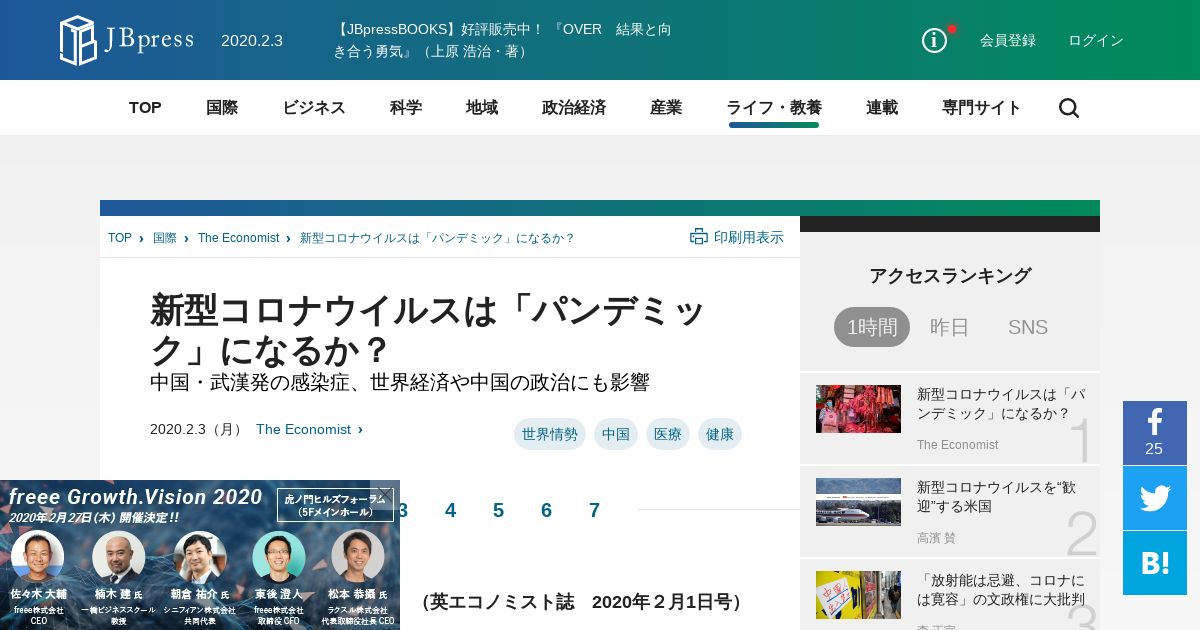
Task: Click the アクセスランキング heading
Action: [950, 276]
